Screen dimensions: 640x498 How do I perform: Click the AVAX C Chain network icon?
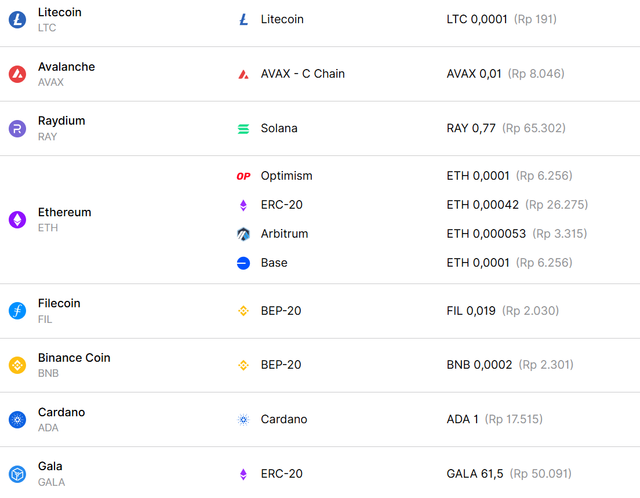244,74
